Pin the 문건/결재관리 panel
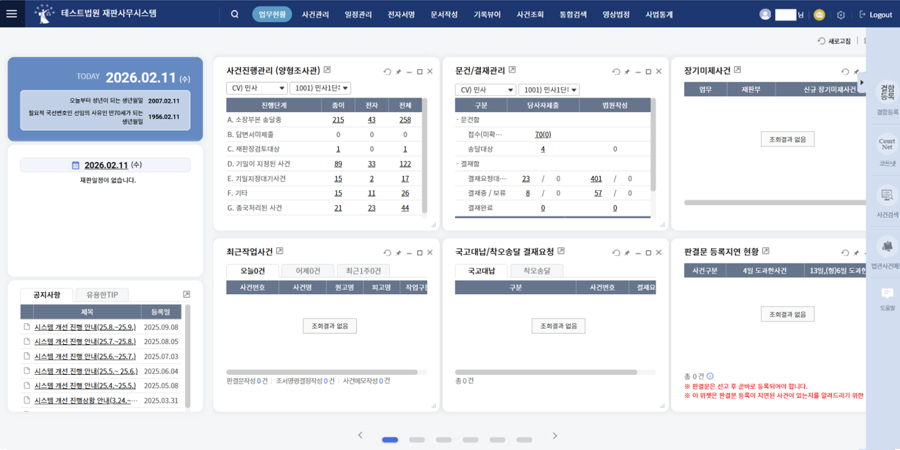Viewport: 900px width, 450px height. click(x=627, y=71)
